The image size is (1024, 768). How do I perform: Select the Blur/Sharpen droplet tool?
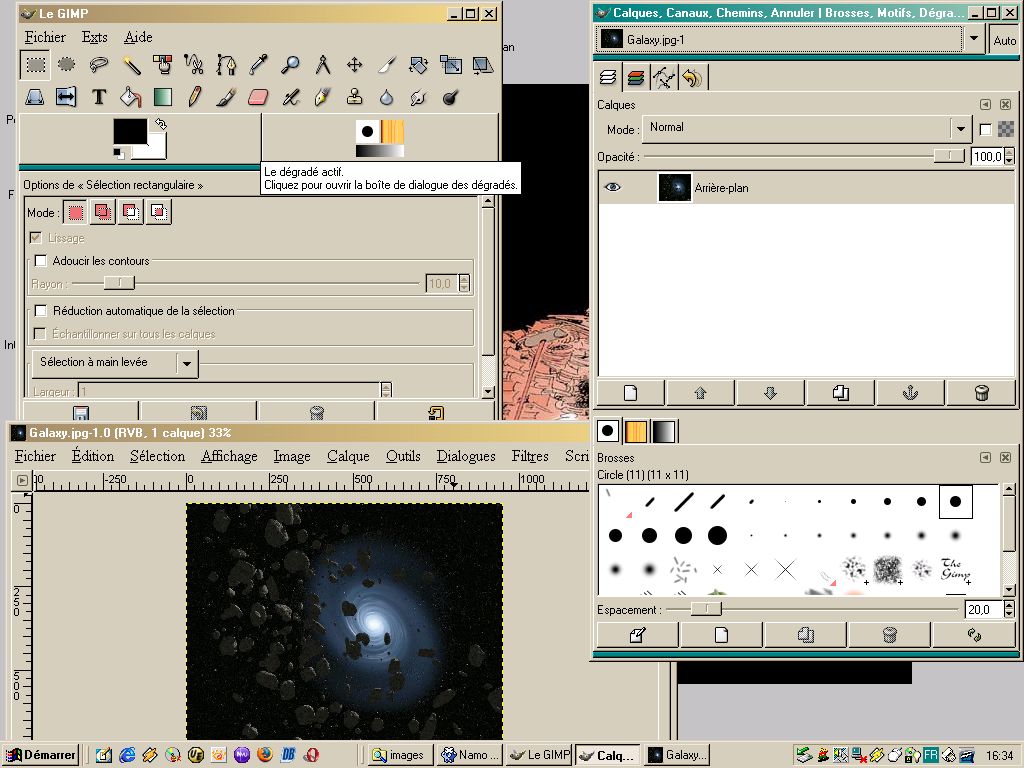pyautogui.click(x=387, y=97)
